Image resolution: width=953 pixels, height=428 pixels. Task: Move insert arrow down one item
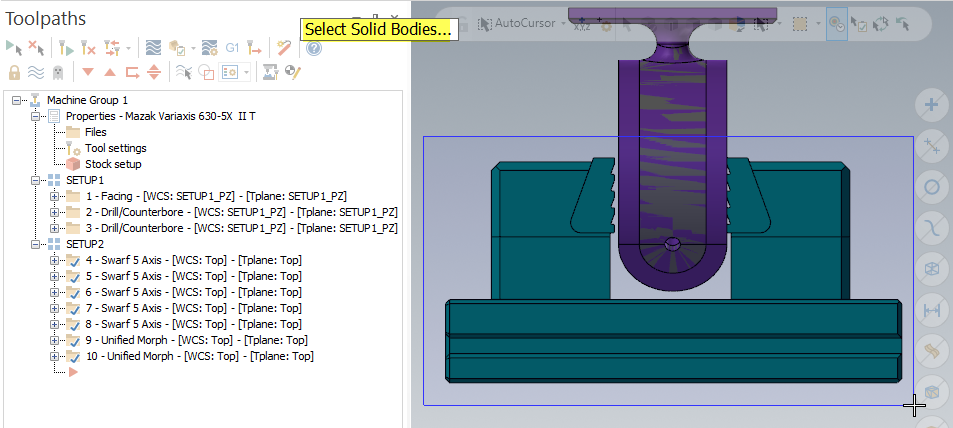point(88,72)
